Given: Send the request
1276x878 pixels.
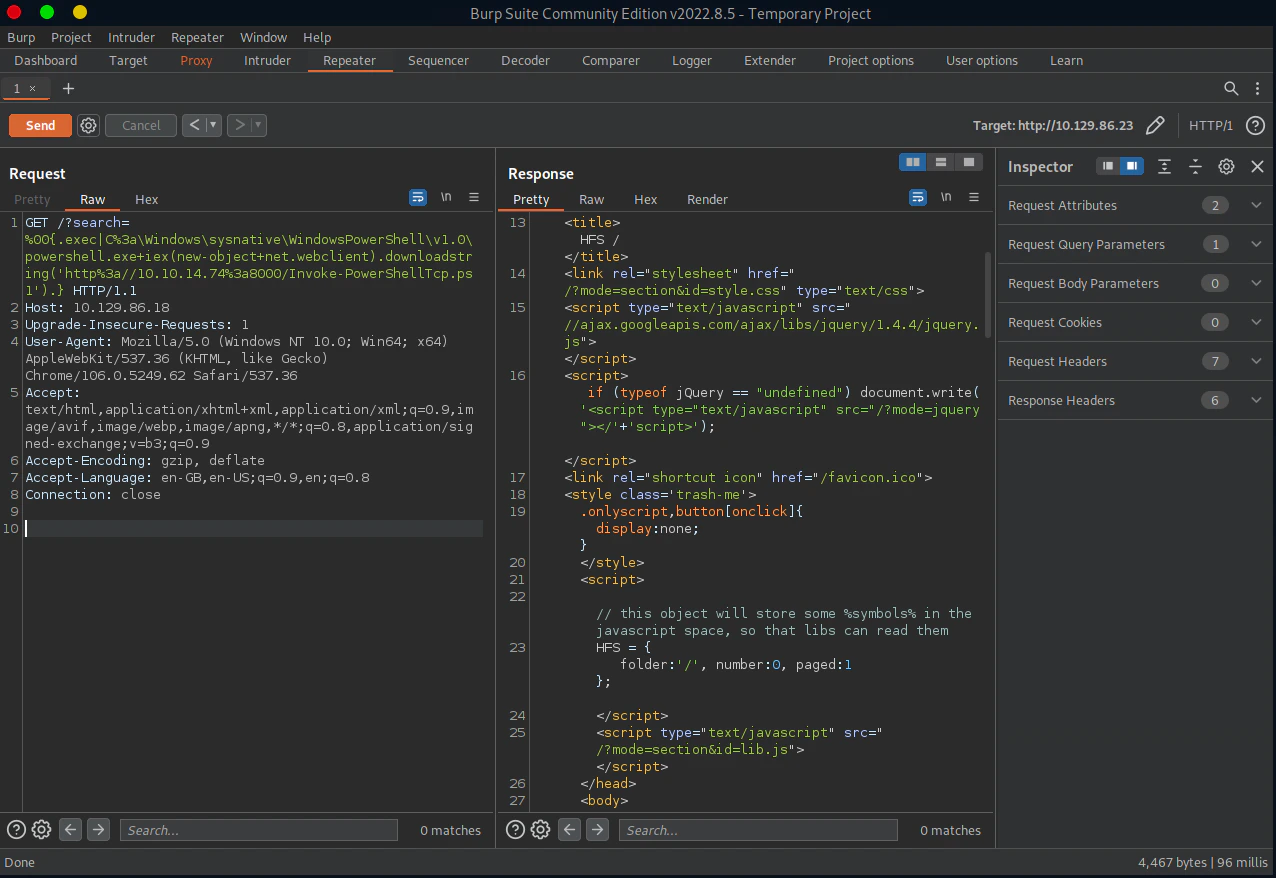Looking at the screenshot, I should click(x=40, y=125).
